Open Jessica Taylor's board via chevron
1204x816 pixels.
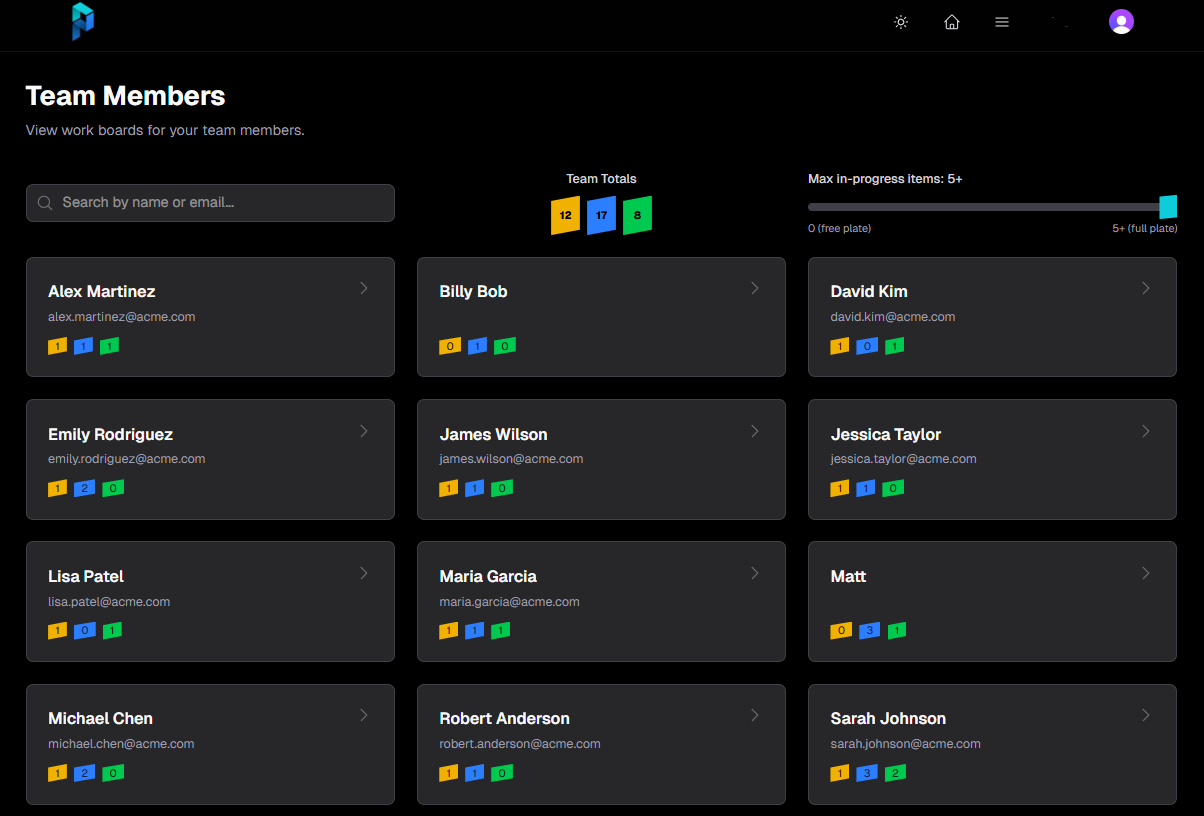tap(1146, 431)
